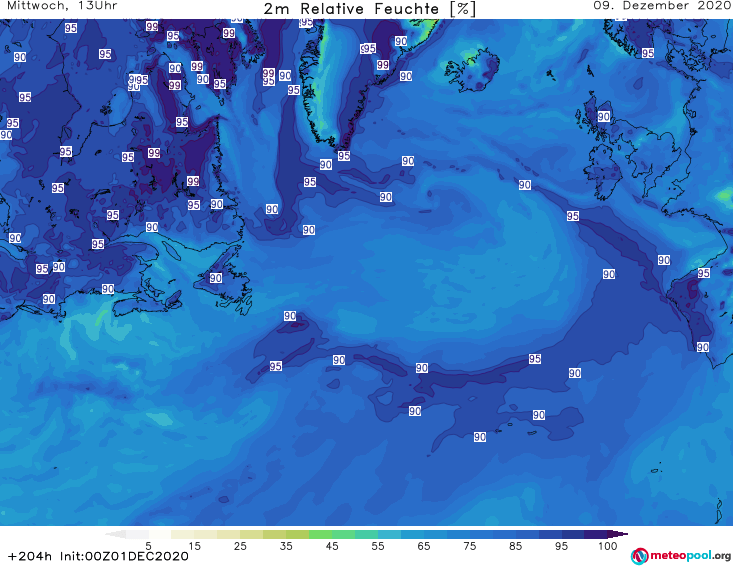
Task: Click the title "2m Relative Feuchte [%]"
Action: [x=369, y=9]
